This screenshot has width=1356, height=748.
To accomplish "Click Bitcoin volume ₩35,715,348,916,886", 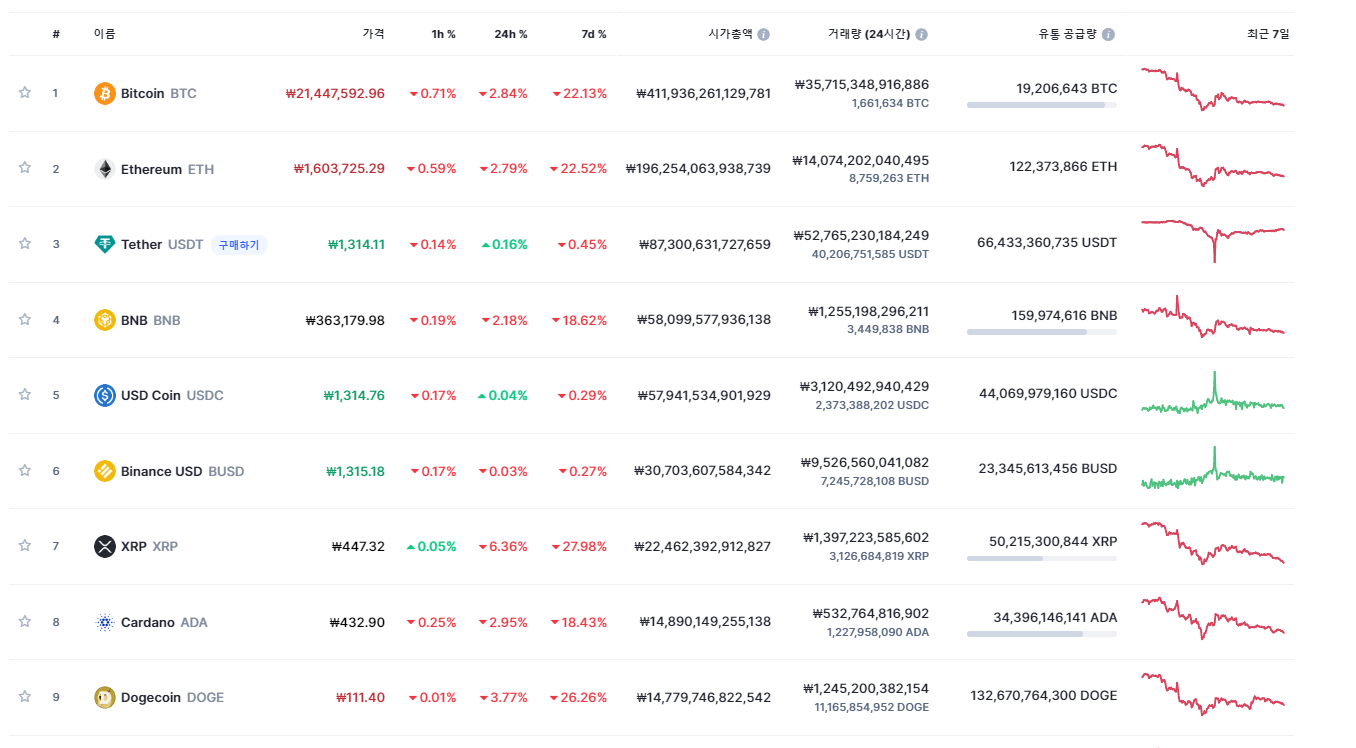I will 862,84.
